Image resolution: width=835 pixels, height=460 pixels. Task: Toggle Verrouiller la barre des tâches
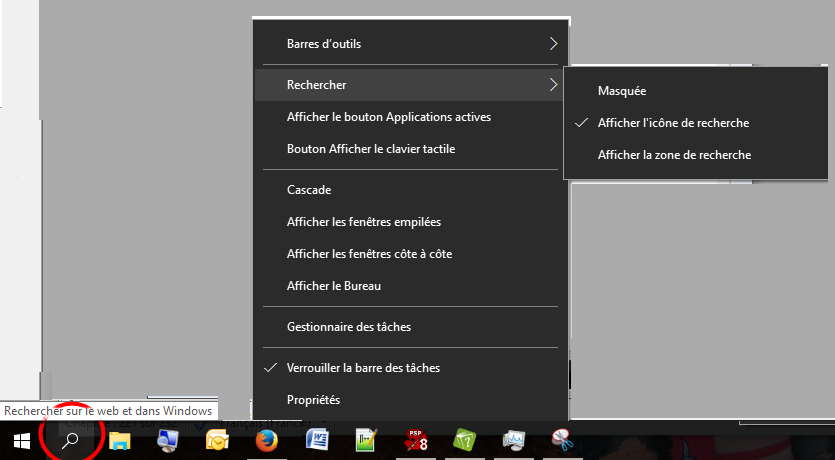coord(362,367)
